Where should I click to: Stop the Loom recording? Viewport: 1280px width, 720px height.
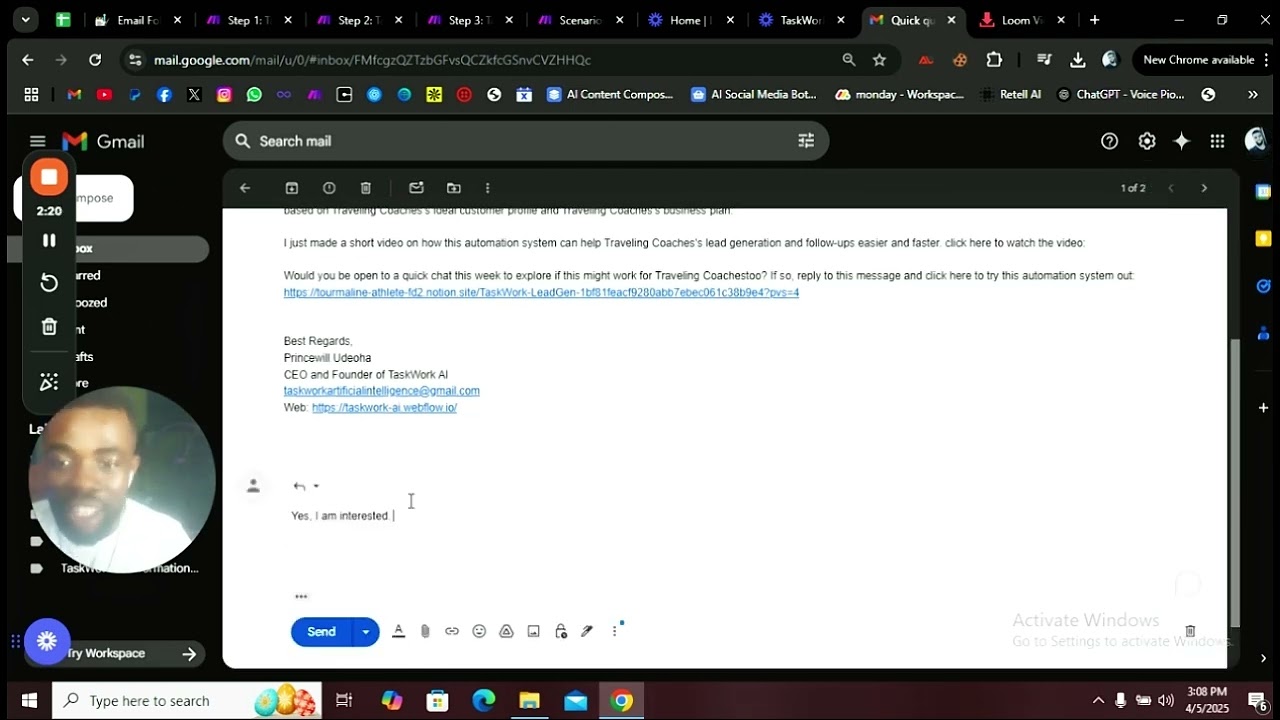coord(49,177)
